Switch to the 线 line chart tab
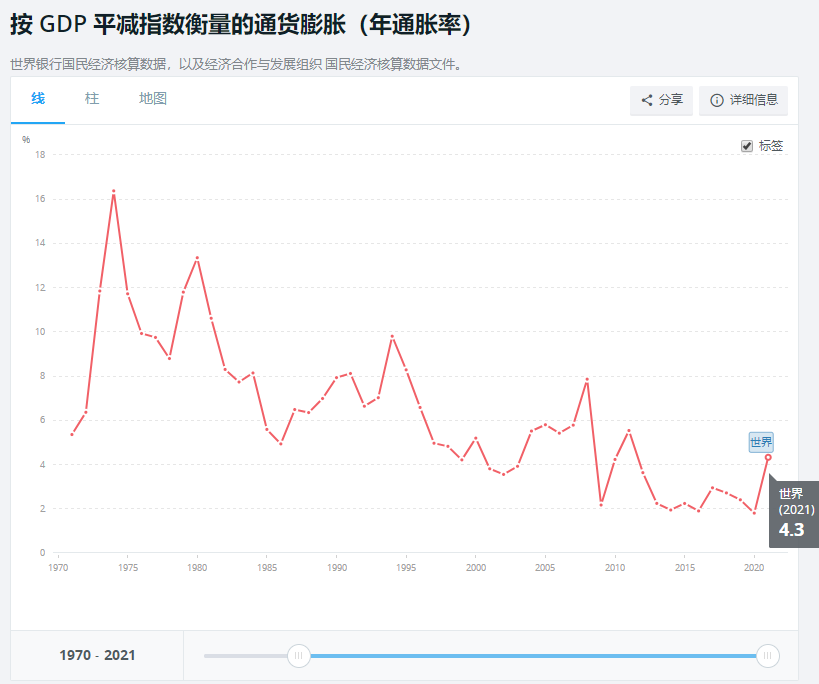Screen dimensions: 819x684 click(38, 99)
